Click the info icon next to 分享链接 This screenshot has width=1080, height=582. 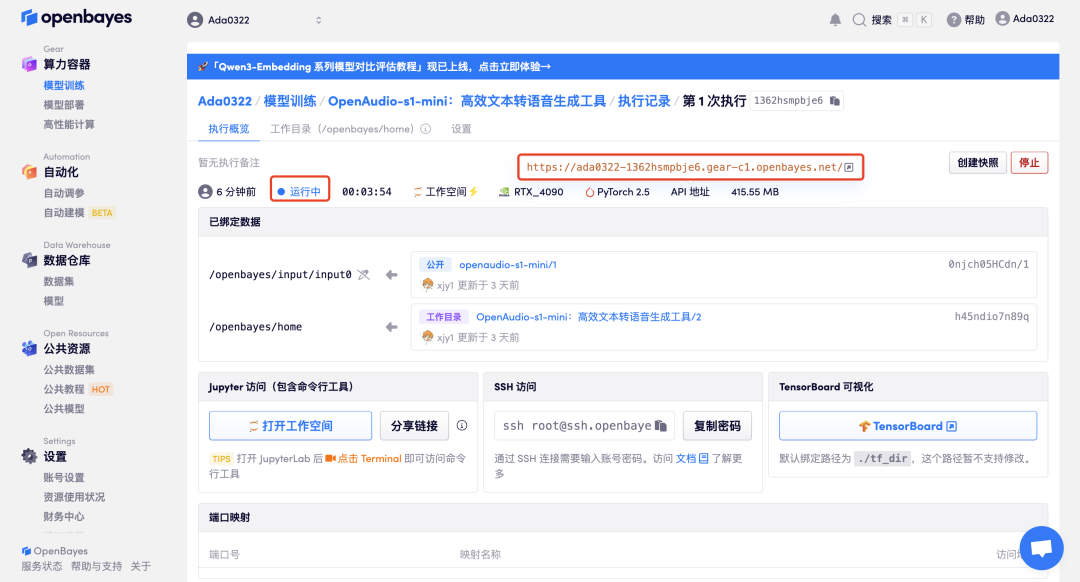tap(462, 426)
